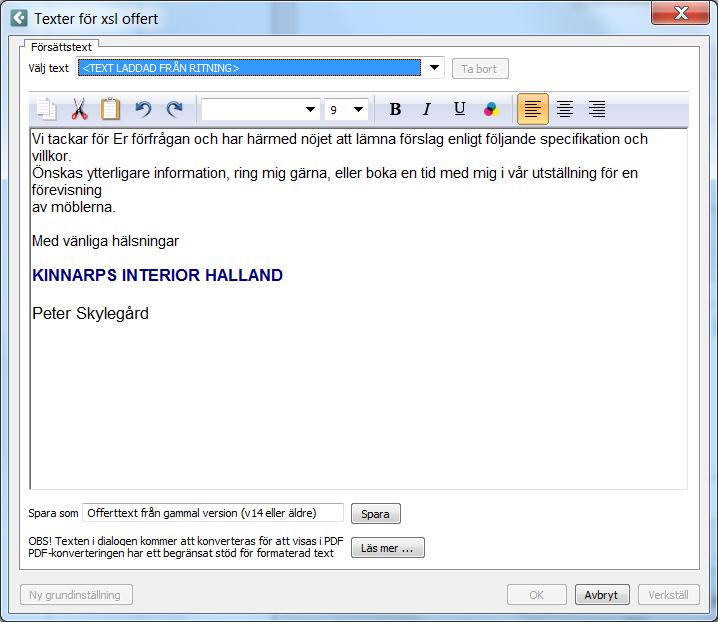This screenshot has height=622, width=718.
Task: Apply changes with Verkställ
Action: pyautogui.click(x=669, y=595)
